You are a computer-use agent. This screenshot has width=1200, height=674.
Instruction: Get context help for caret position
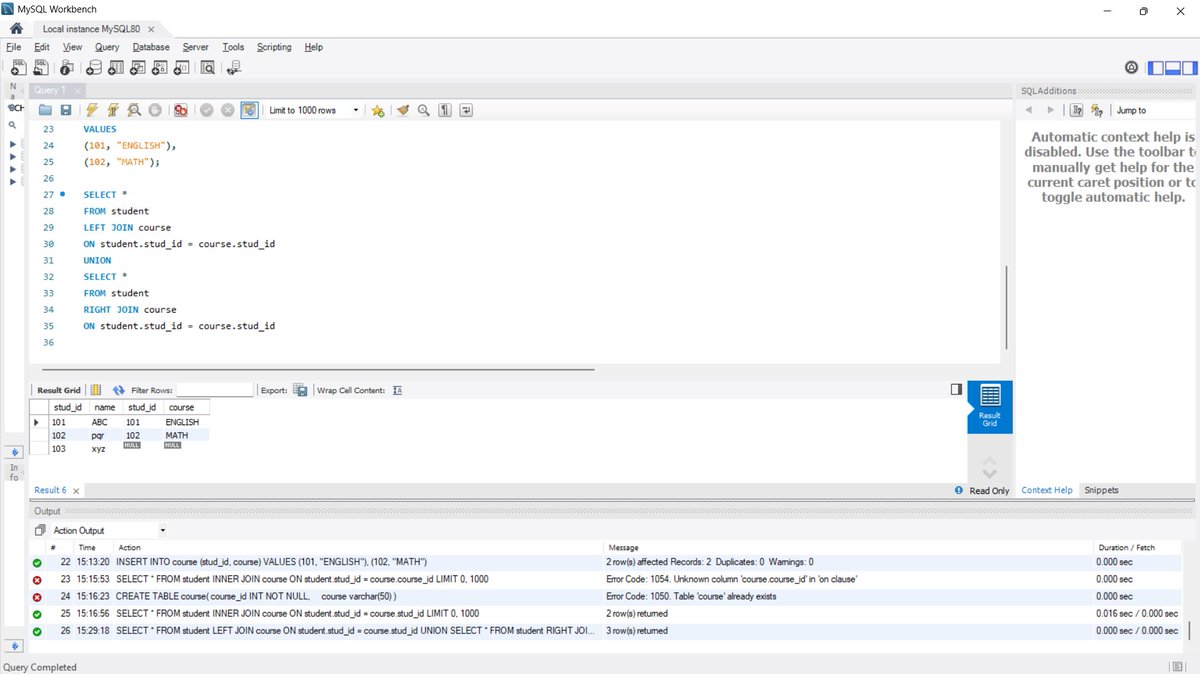tap(1077, 110)
